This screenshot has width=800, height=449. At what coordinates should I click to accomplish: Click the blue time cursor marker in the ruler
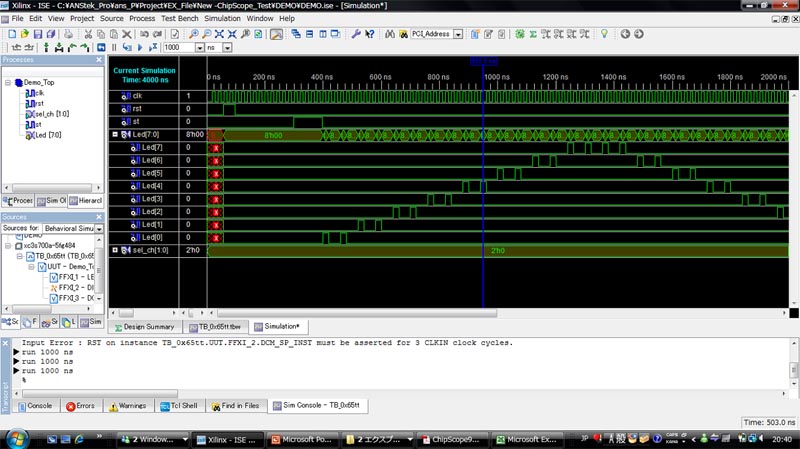point(483,61)
